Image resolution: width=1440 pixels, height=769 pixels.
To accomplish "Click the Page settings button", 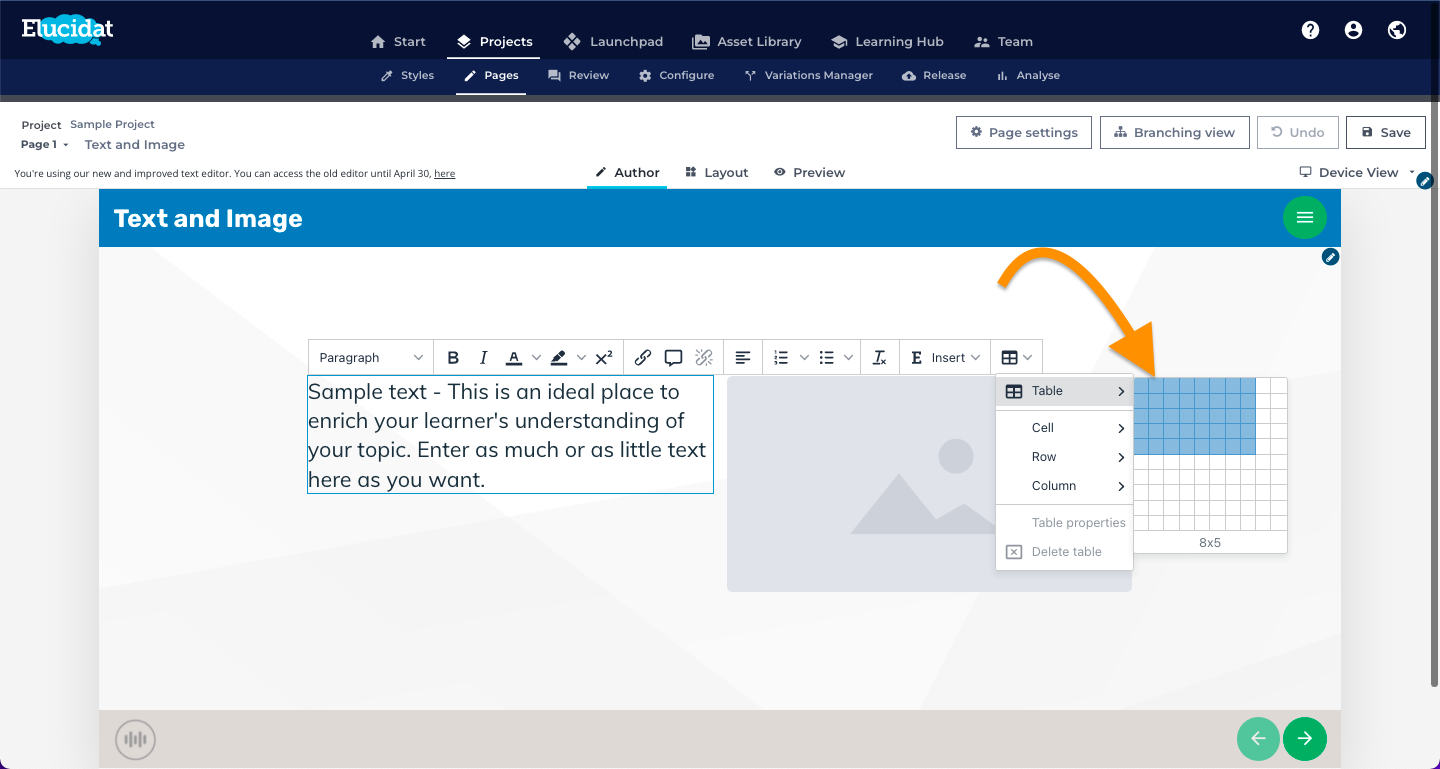I will coord(1023,132).
